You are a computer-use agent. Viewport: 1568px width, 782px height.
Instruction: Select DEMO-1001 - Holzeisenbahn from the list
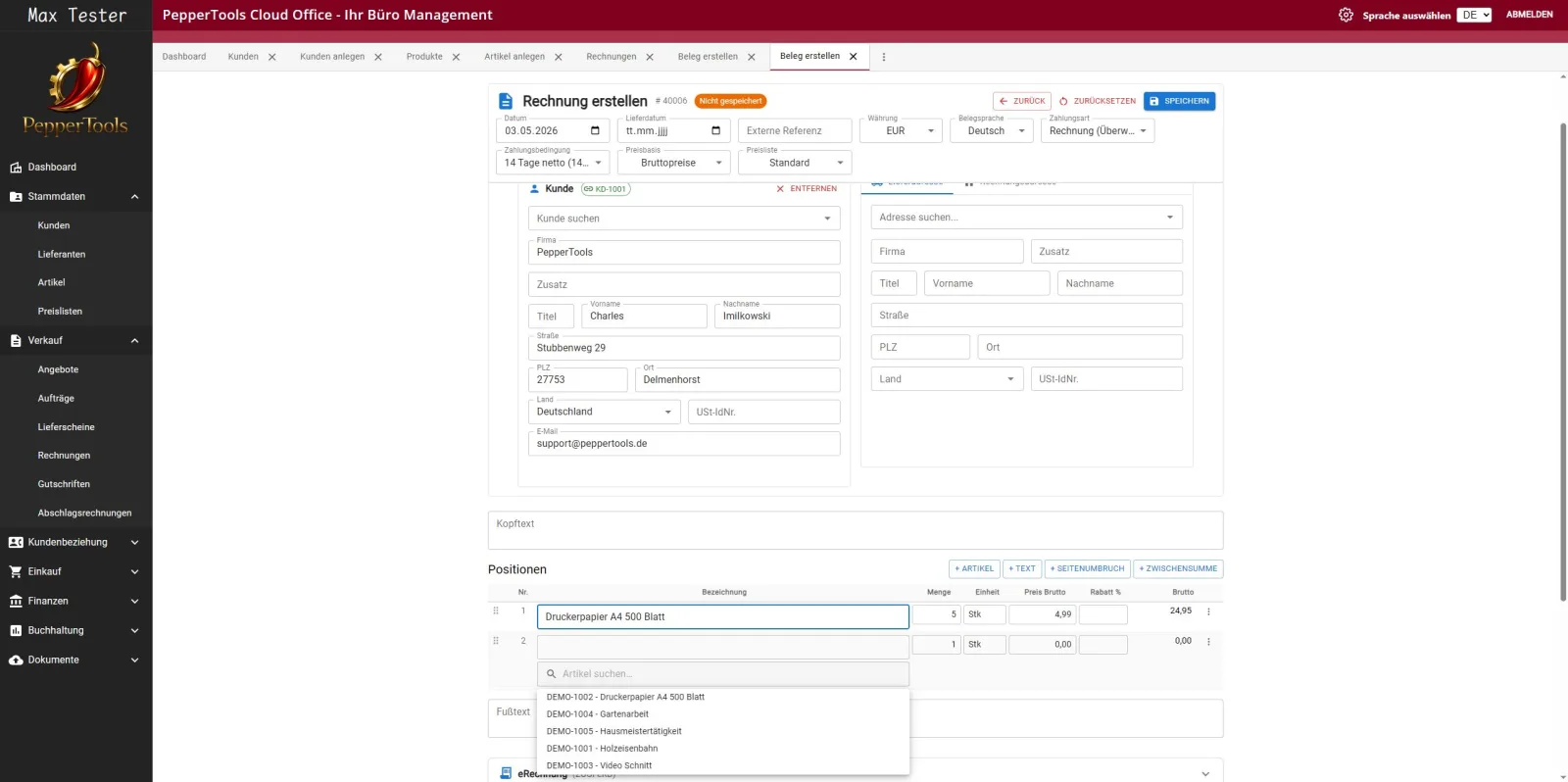tap(723, 749)
